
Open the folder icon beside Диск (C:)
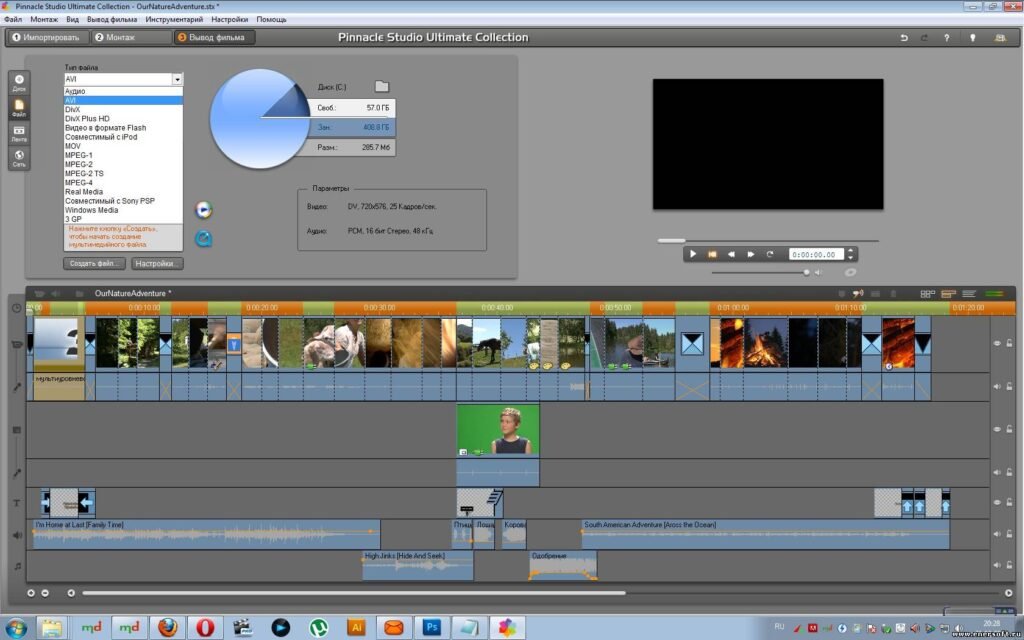[x=381, y=86]
